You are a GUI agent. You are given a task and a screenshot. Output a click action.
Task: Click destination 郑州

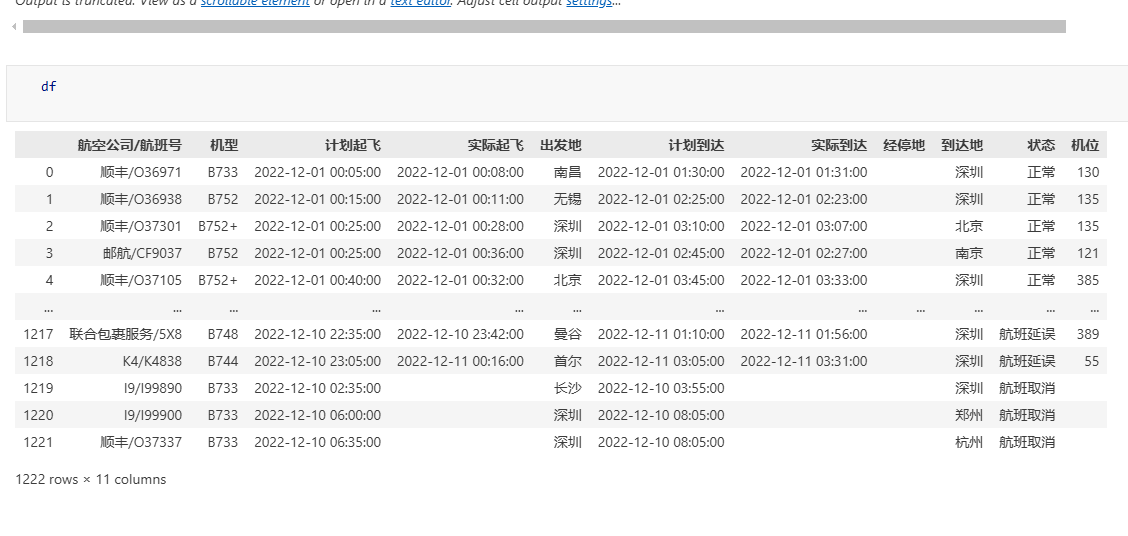point(969,415)
